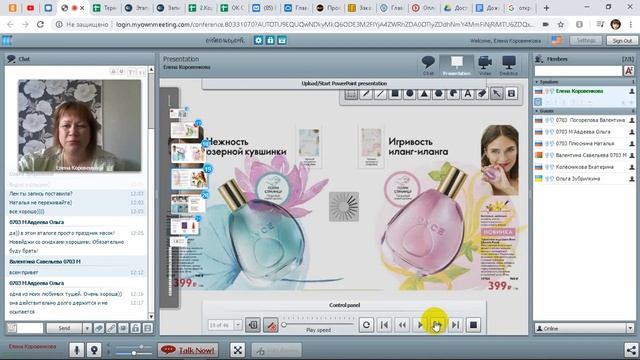
Task: Go to the last slide
Action: pos(456,325)
